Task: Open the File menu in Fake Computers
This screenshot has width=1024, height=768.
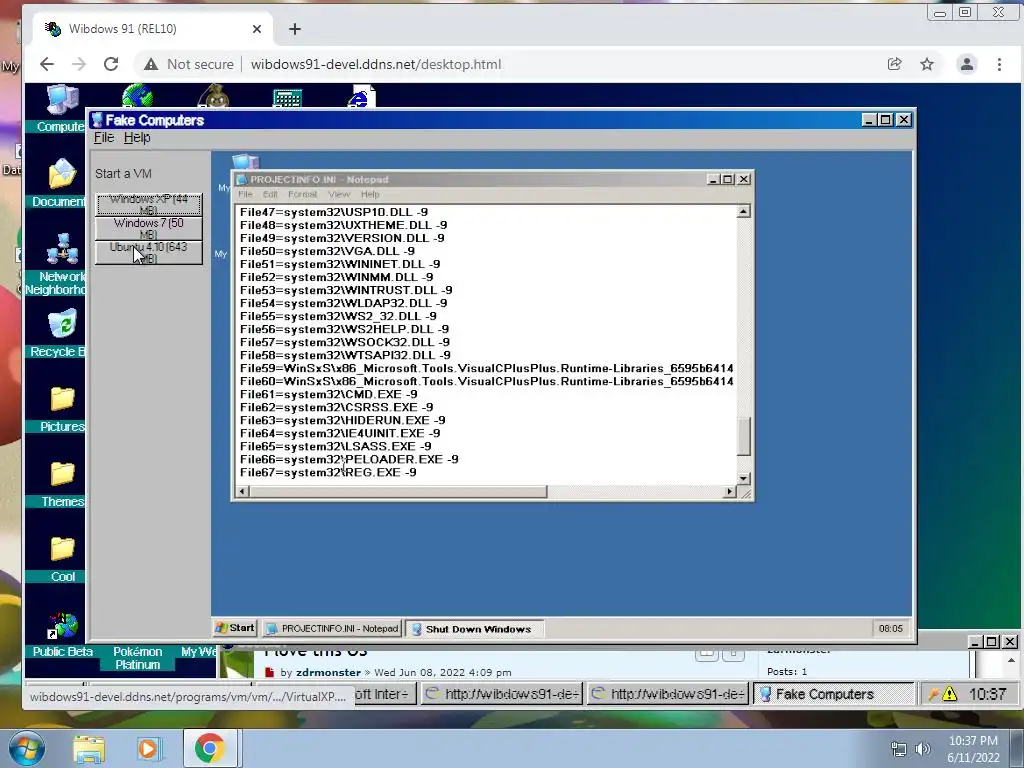Action: point(104,138)
